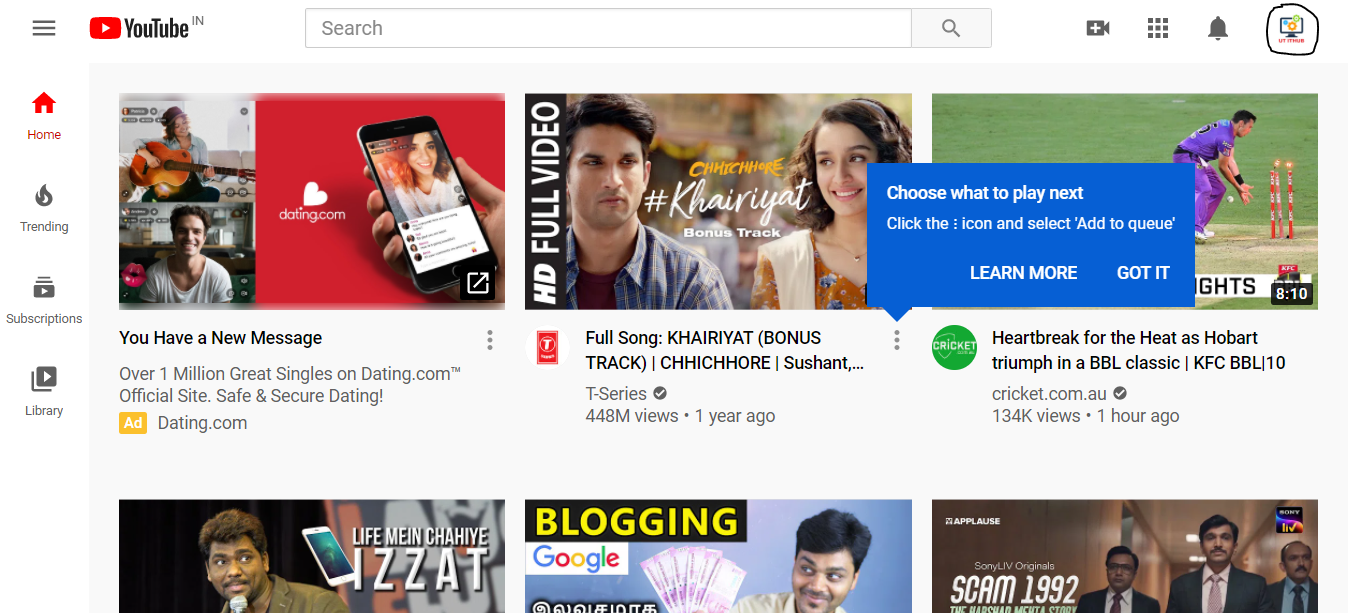Click title 'Heartbreak for the Heat as Hobart'
Viewport: 1348px width, 613px height.
[x=1138, y=350]
